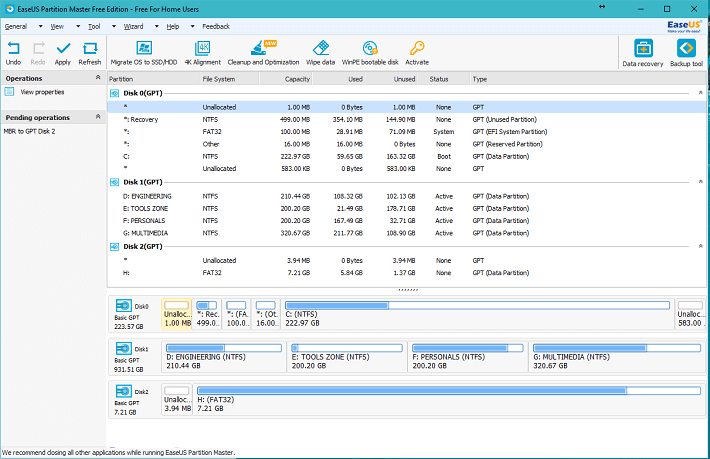Select the H: FAT32 partition row

407,273
